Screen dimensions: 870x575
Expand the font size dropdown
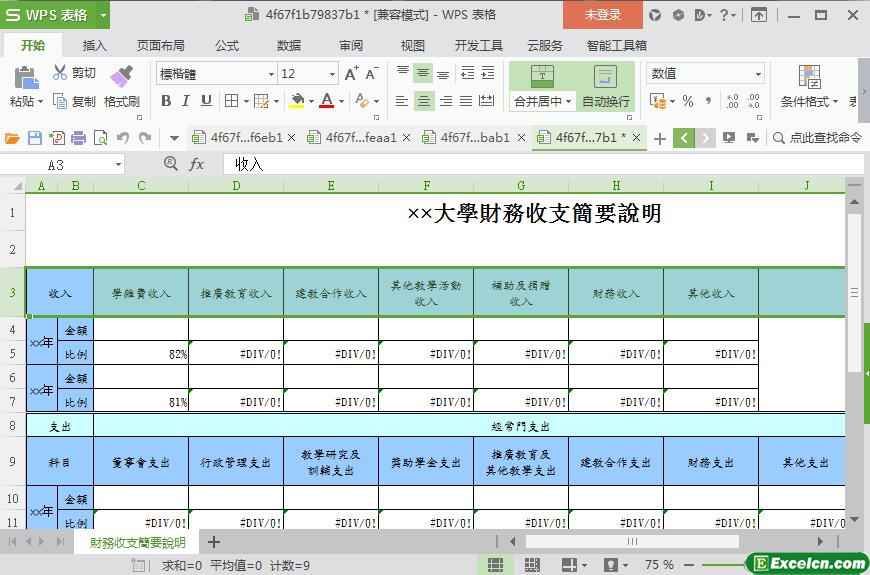pyautogui.click(x=332, y=74)
